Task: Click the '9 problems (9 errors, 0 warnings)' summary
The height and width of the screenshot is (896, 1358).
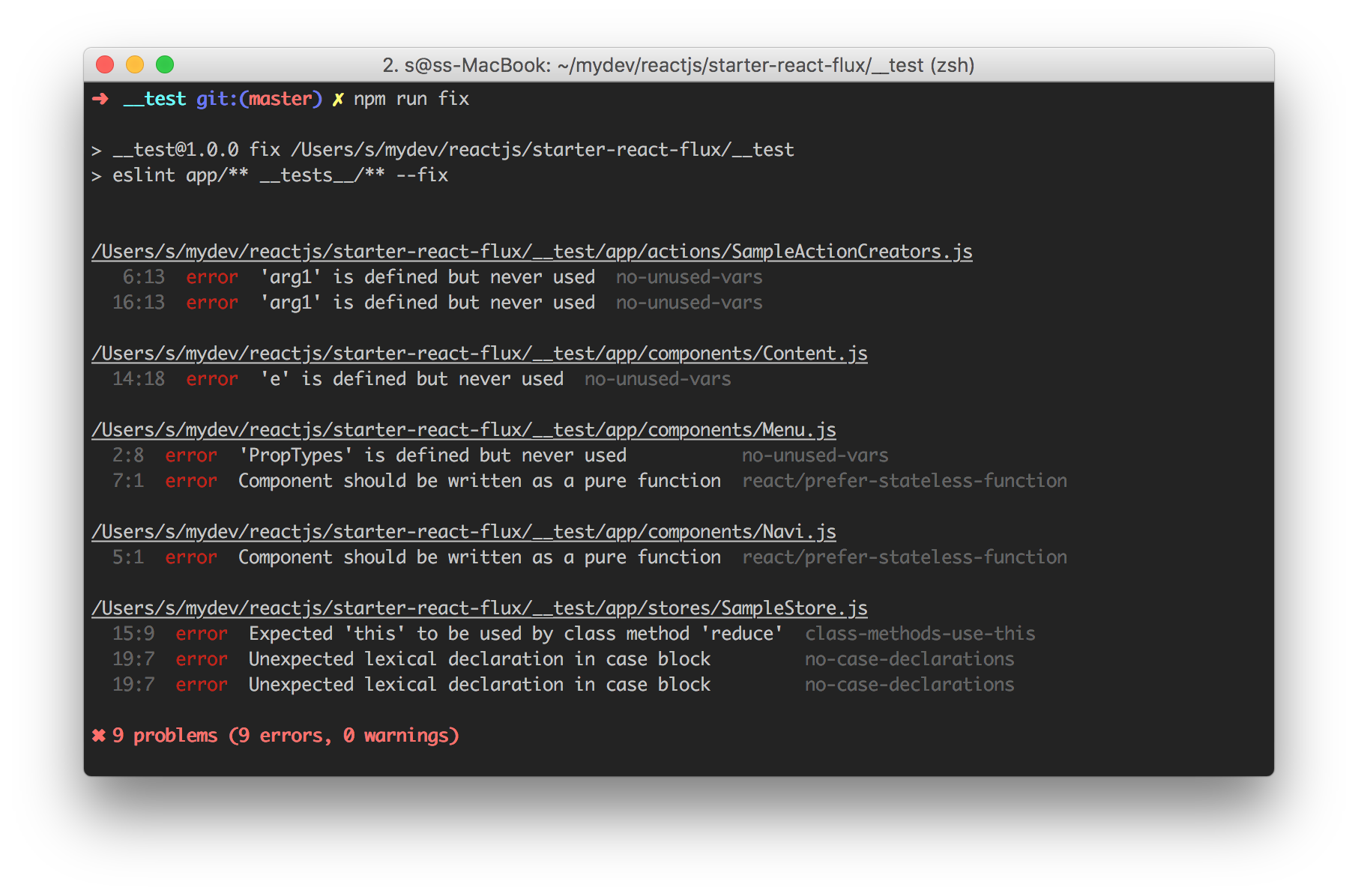Action: coord(286,736)
